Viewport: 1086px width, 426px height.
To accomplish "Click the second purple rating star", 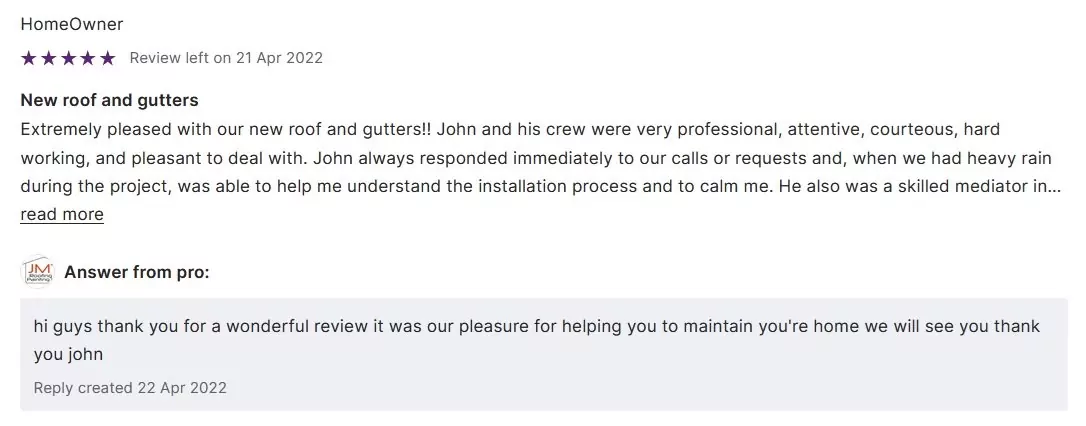I will (48, 58).
